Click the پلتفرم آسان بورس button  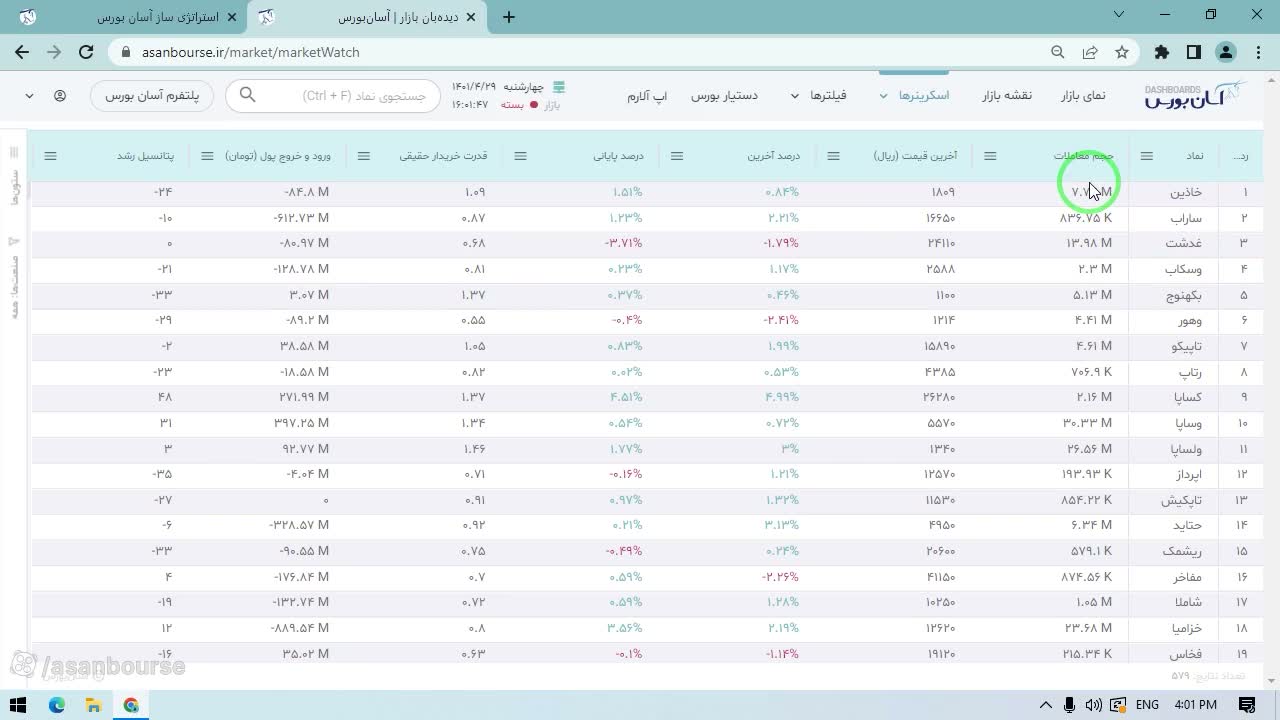tap(152, 96)
